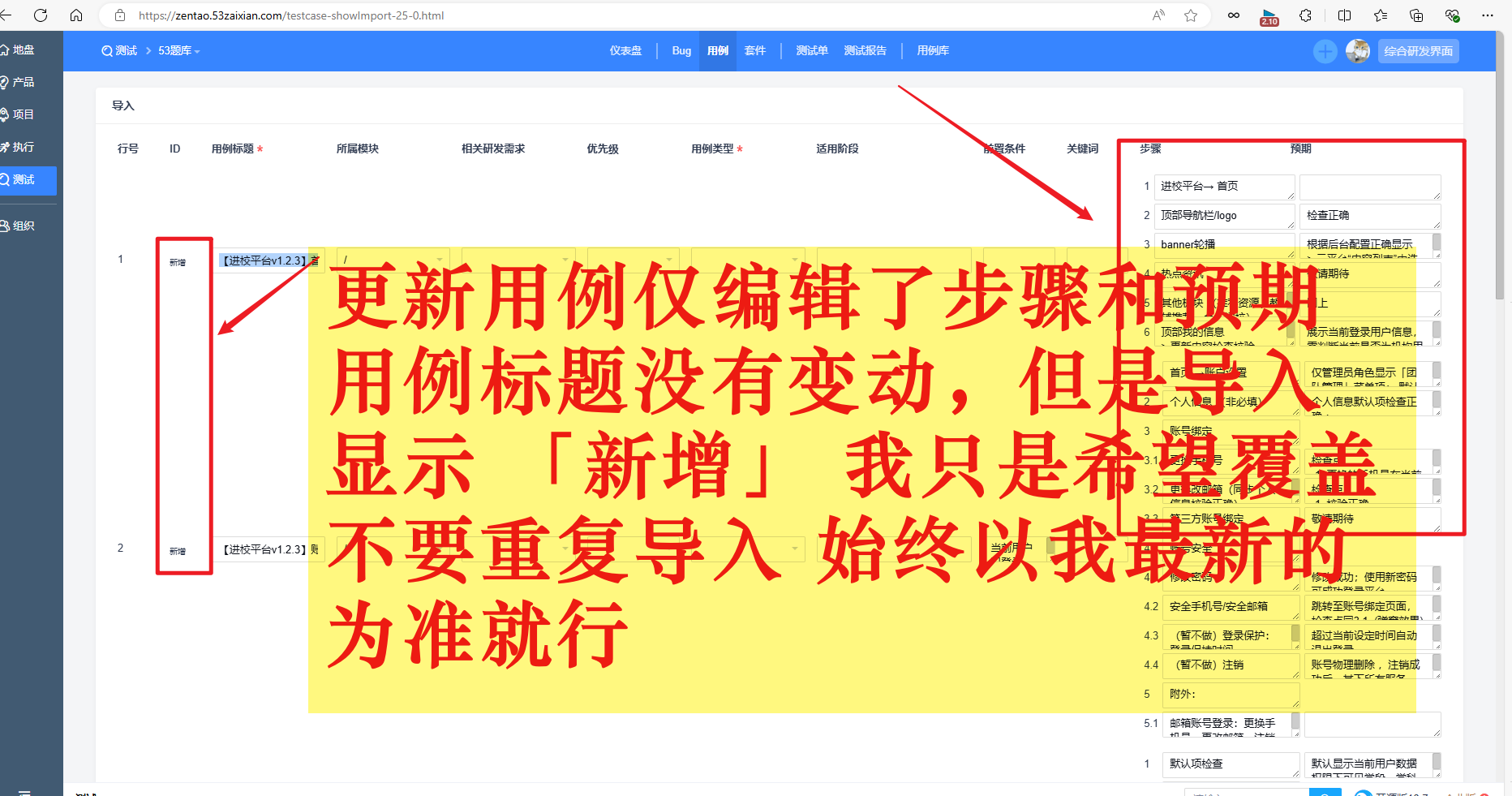Viewport: 1512px width, 796px height.
Task: Switch to the 测试报告 tab
Action: 865,50
